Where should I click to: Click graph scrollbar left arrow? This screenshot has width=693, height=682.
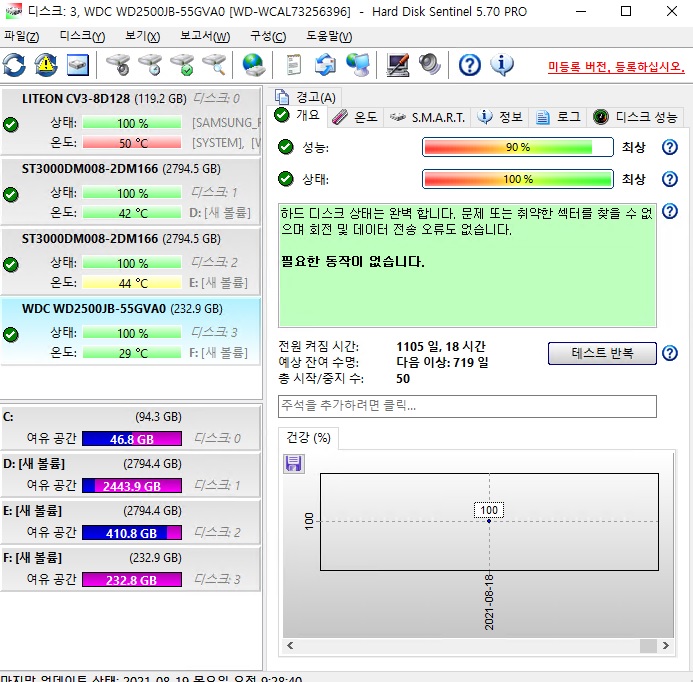tap(290, 646)
